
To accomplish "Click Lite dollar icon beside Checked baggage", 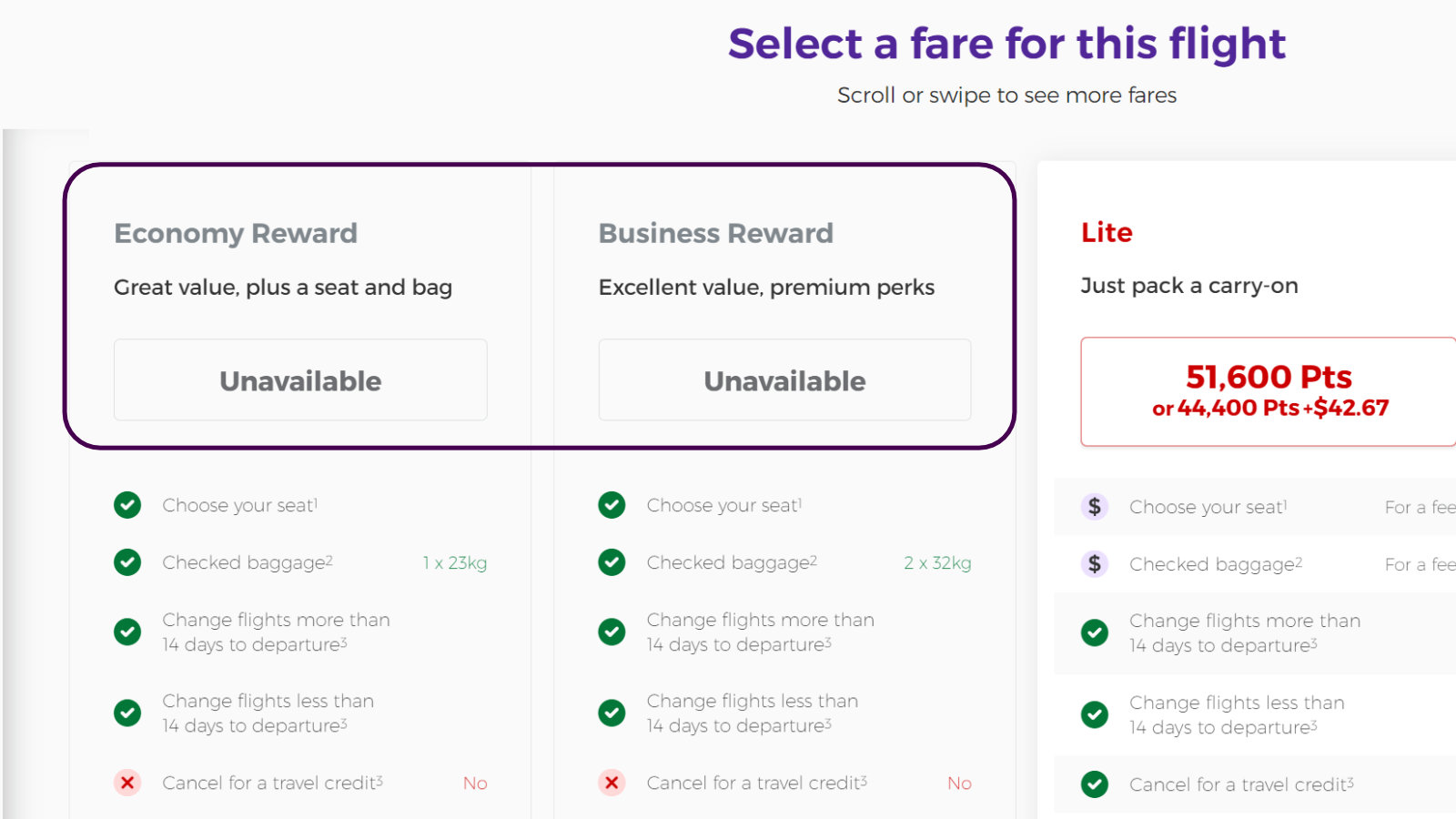I will point(1095,564).
